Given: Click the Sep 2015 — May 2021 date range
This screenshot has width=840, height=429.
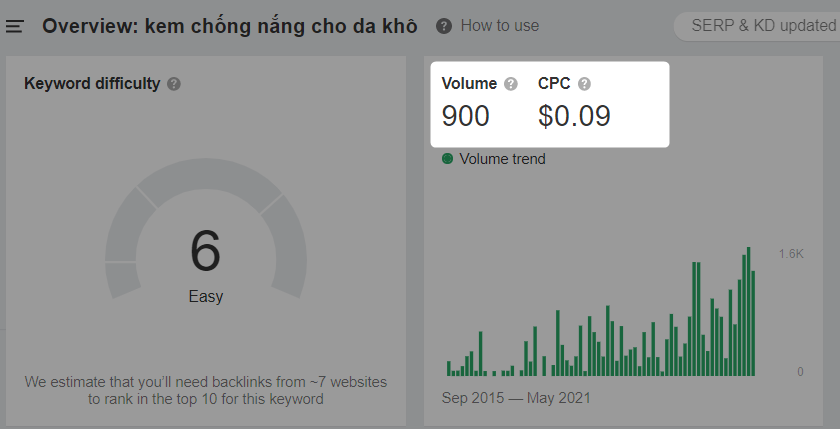Looking at the screenshot, I should pyautogui.click(x=516, y=398).
